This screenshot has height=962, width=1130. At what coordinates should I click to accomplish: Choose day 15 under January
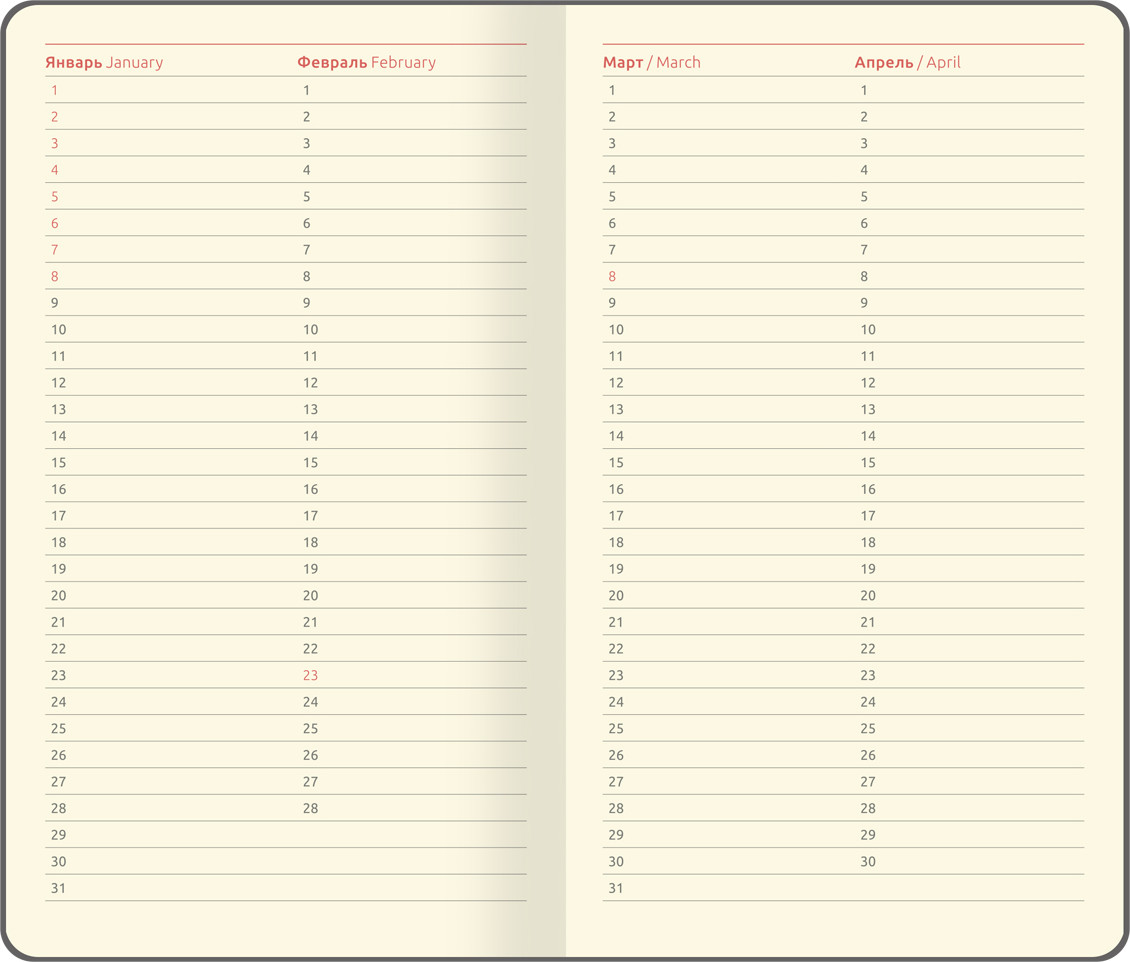click(59, 462)
